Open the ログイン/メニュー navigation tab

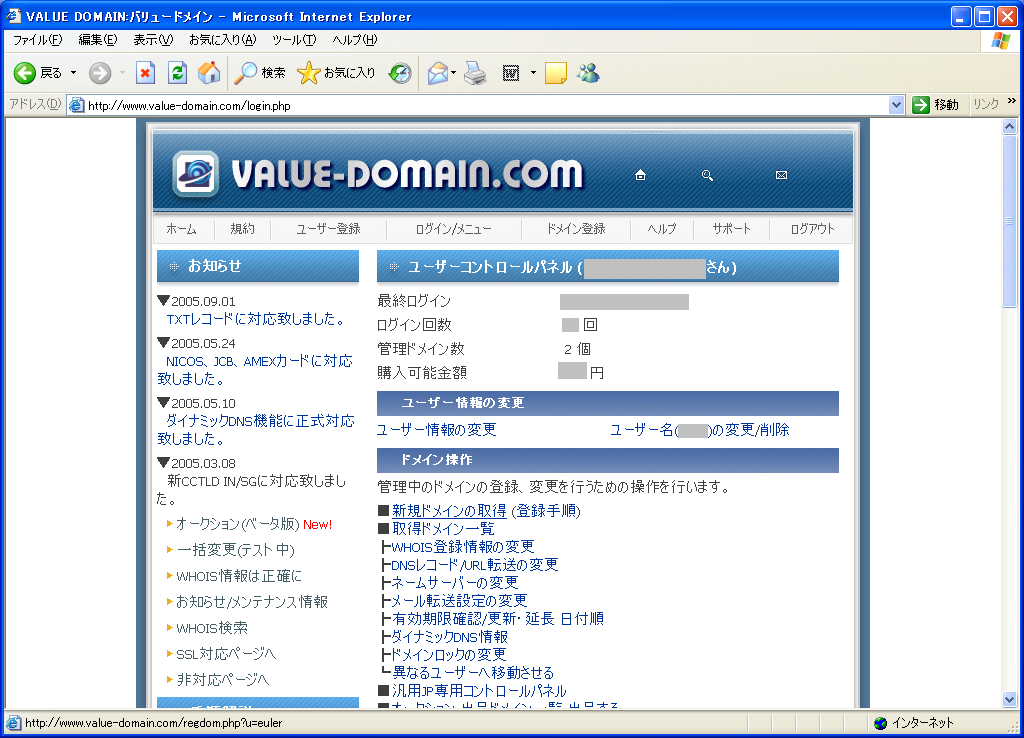point(454,229)
